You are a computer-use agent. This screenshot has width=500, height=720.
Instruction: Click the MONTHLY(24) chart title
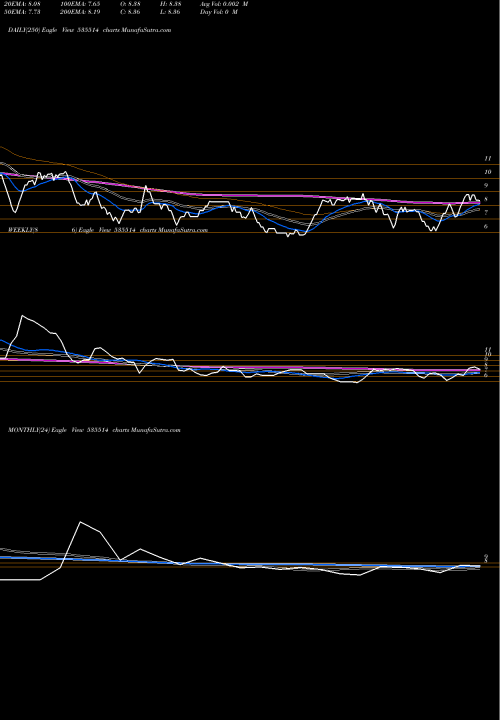[94, 430]
